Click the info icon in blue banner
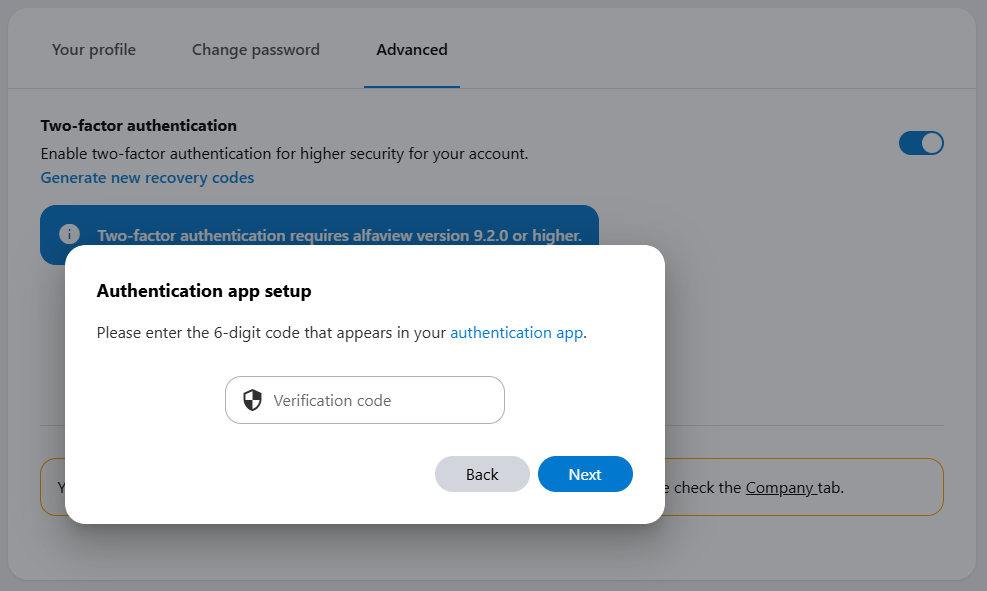This screenshot has width=987, height=591. click(69, 234)
